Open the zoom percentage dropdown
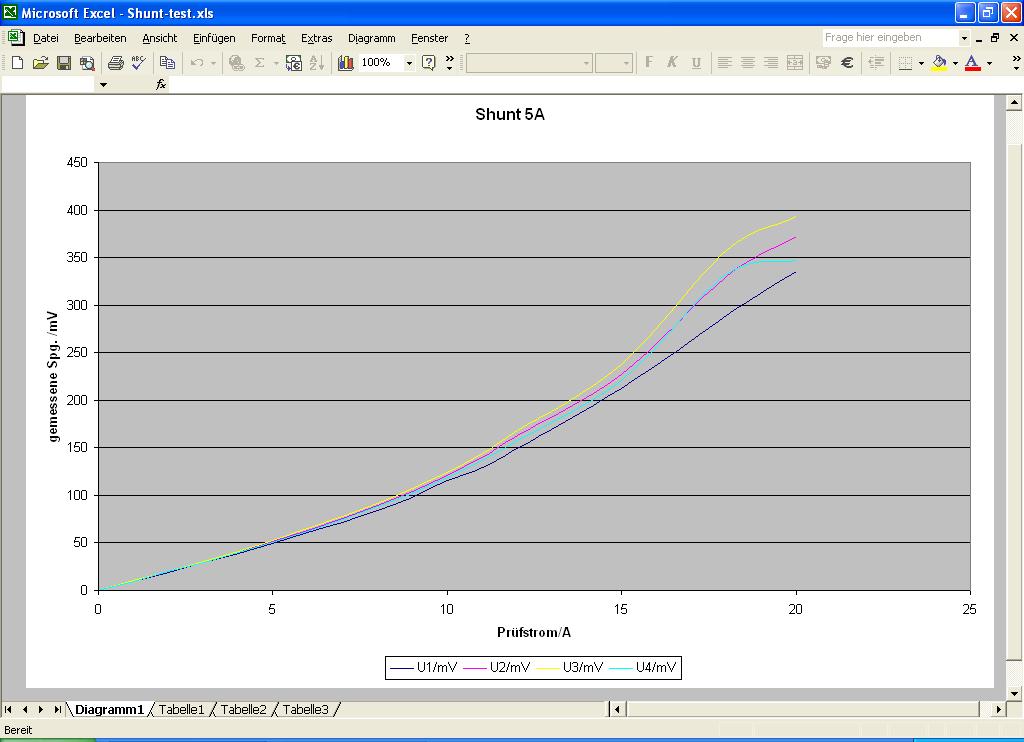Image resolution: width=1024 pixels, height=742 pixels. tap(409, 63)
